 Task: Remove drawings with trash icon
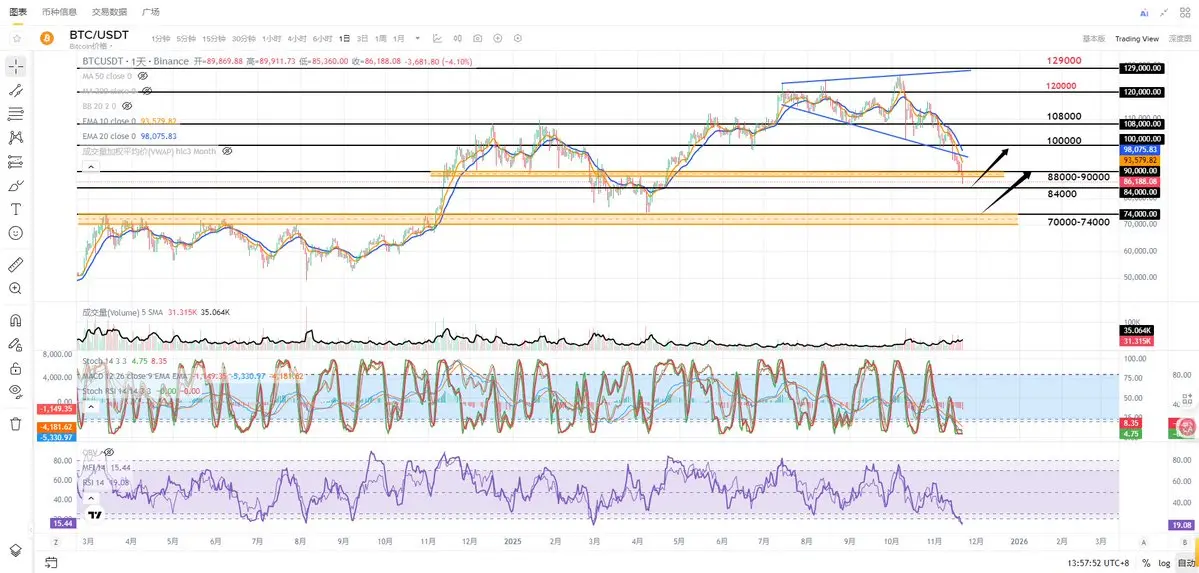pyautogui.click(x=15, y=423)
